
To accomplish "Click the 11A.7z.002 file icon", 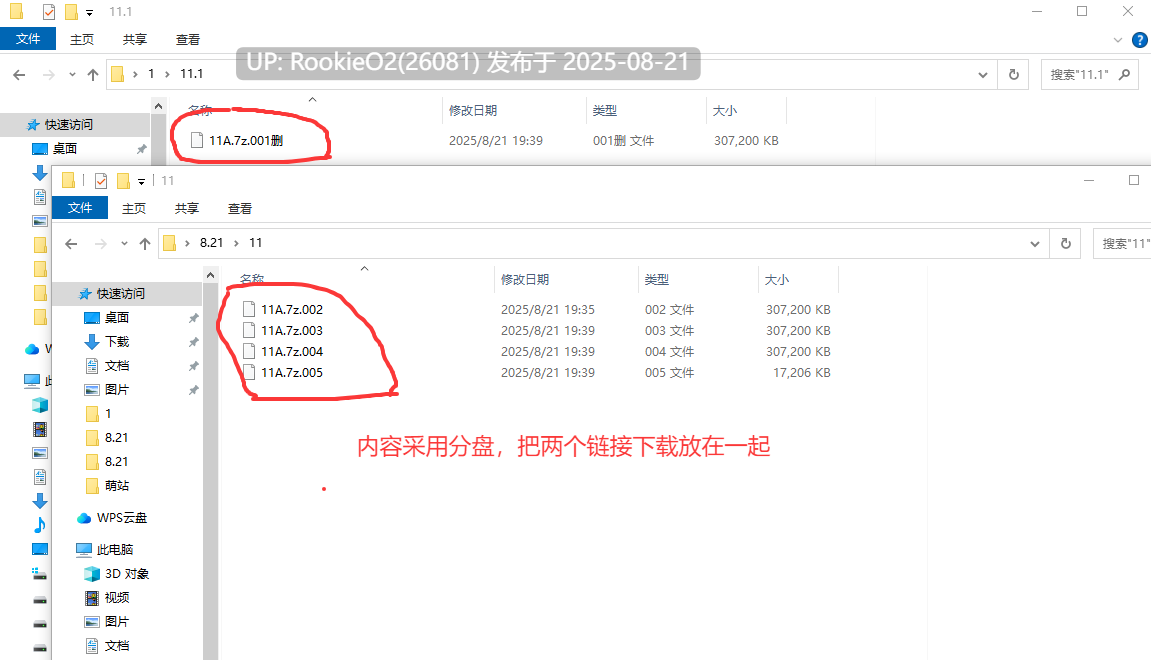I will tap(249, 309).
